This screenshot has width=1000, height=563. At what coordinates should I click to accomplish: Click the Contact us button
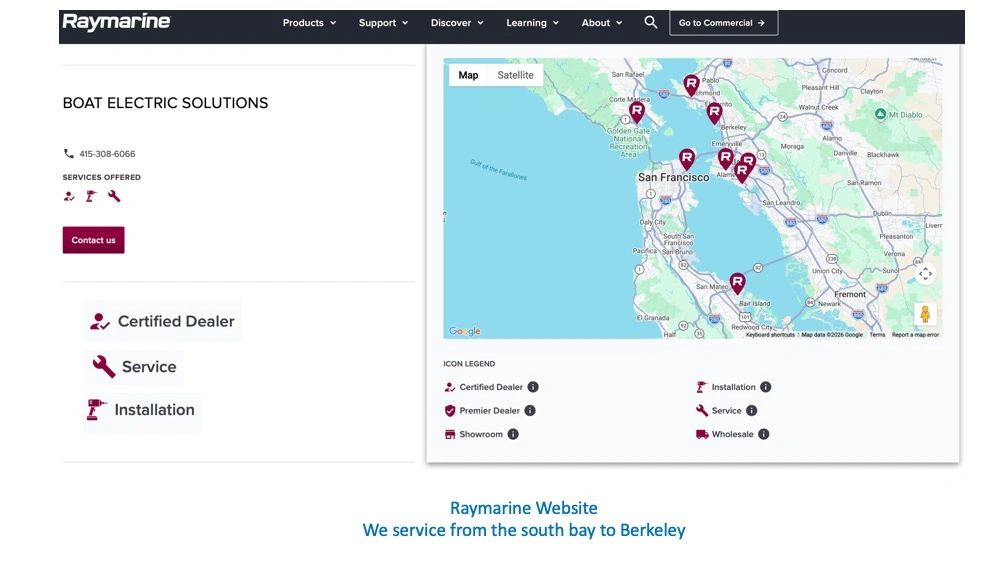(x=93, y=240)
